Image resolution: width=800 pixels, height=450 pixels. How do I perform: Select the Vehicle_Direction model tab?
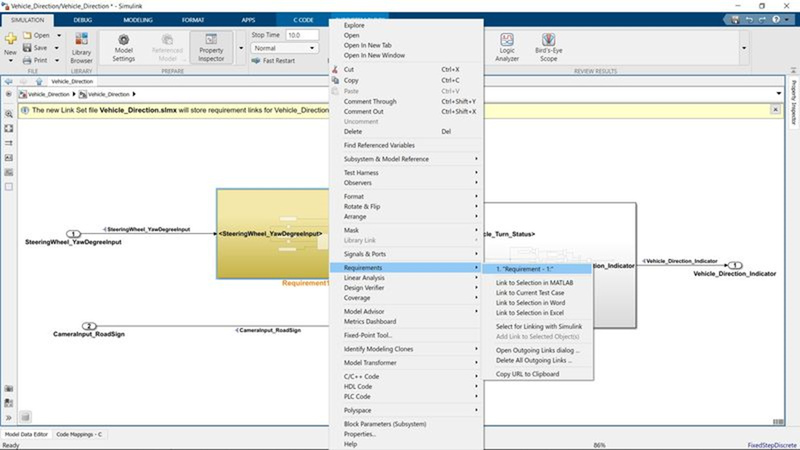pos(72,81)
